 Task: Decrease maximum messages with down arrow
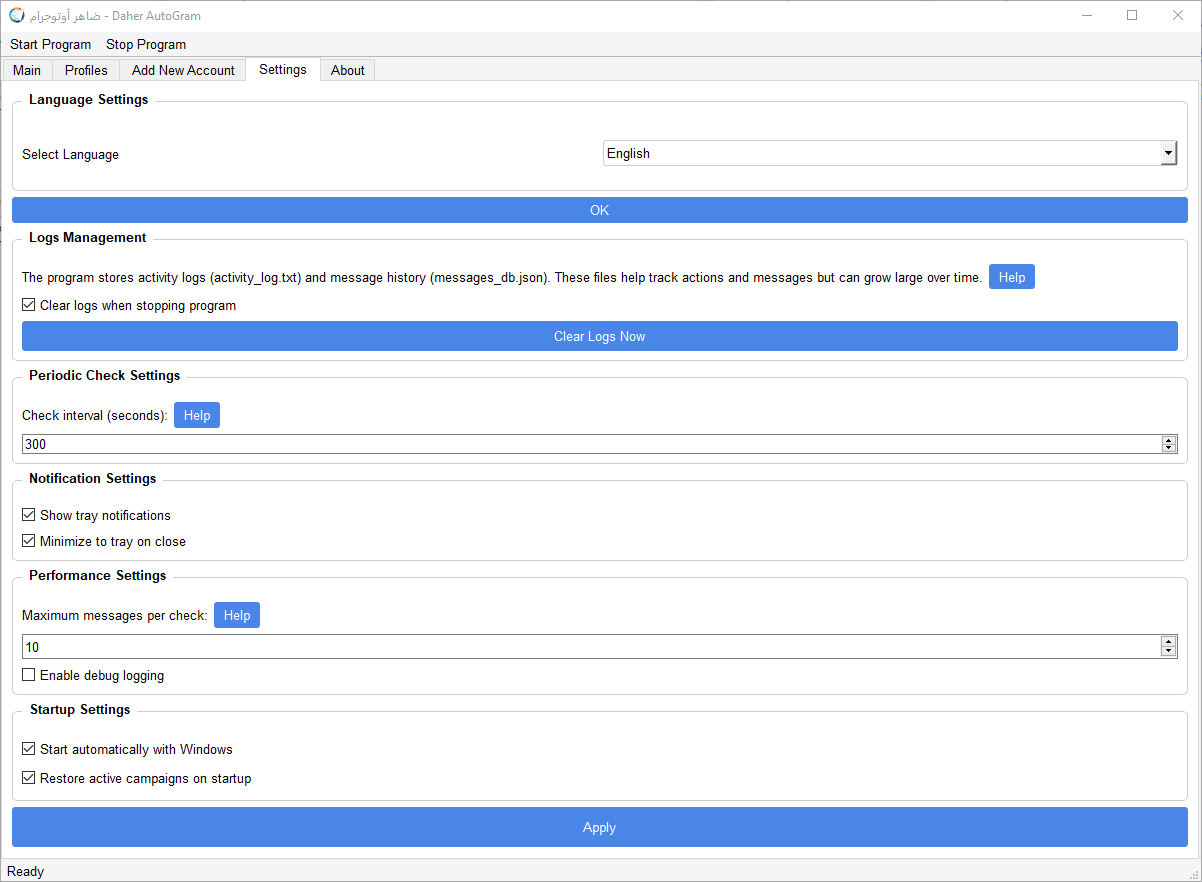1168,651
